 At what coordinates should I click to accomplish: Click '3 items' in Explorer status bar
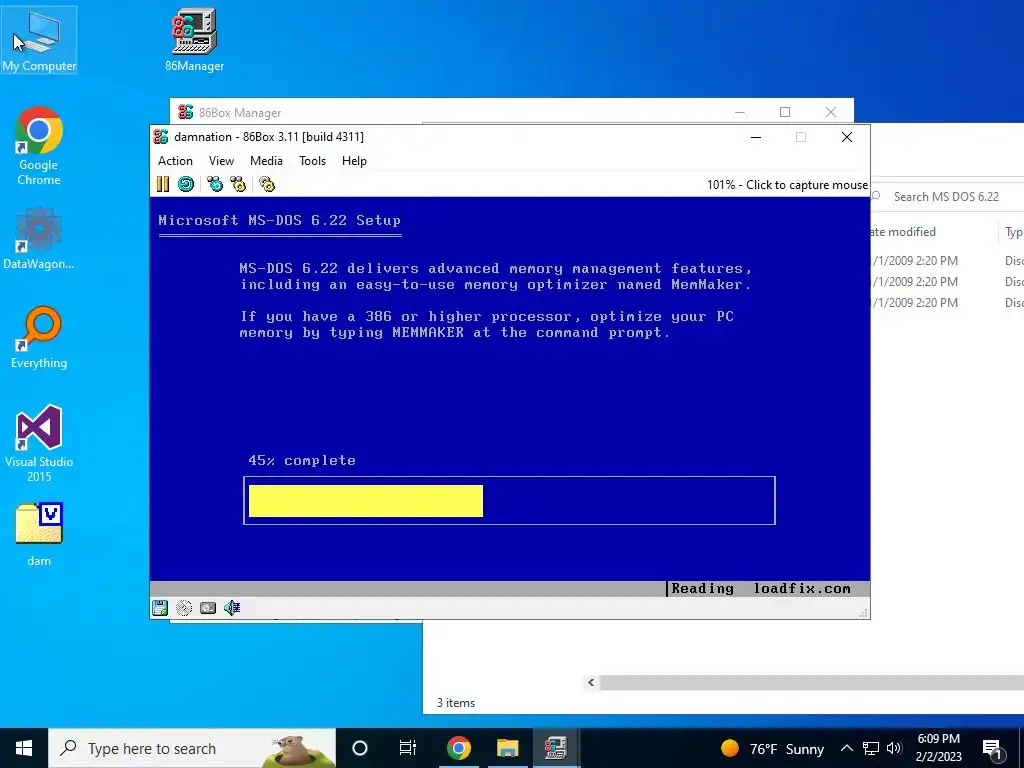point(456,703)
